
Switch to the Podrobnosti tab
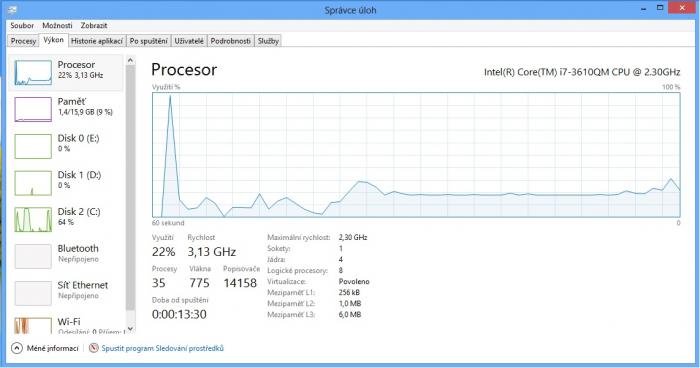[230, 41]
